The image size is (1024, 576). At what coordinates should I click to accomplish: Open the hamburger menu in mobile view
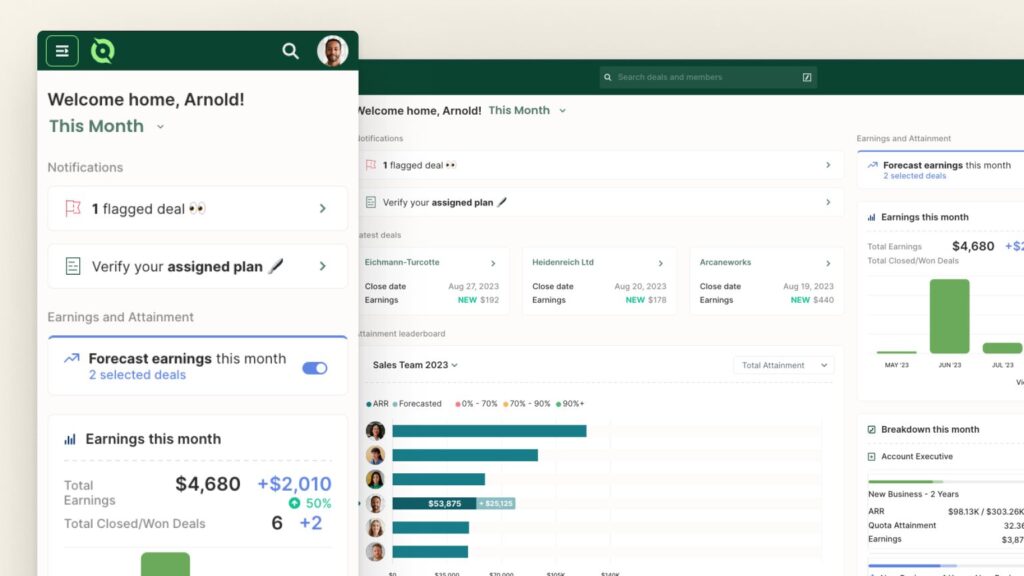tap(62, 51)
